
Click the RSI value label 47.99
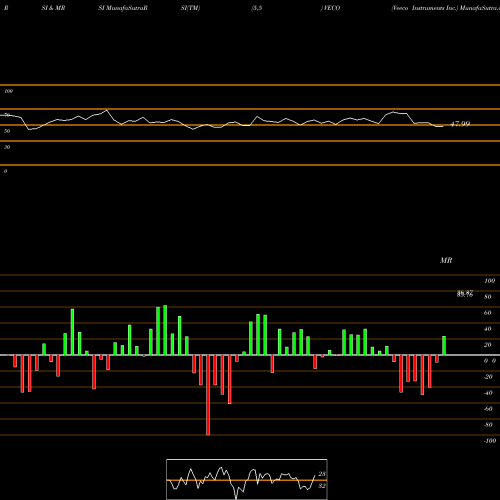point(460,124)
